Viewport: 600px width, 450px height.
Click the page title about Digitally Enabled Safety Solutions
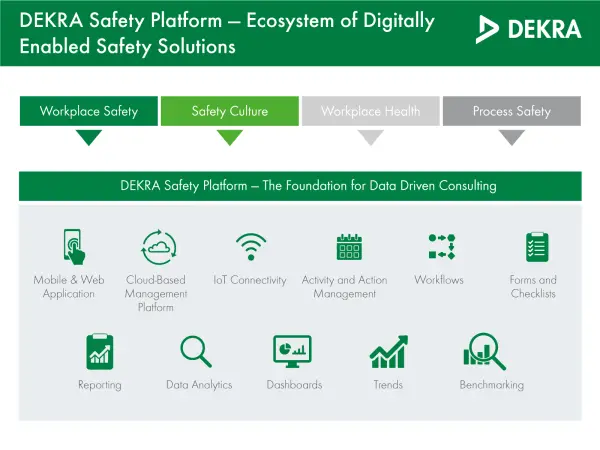227,33
